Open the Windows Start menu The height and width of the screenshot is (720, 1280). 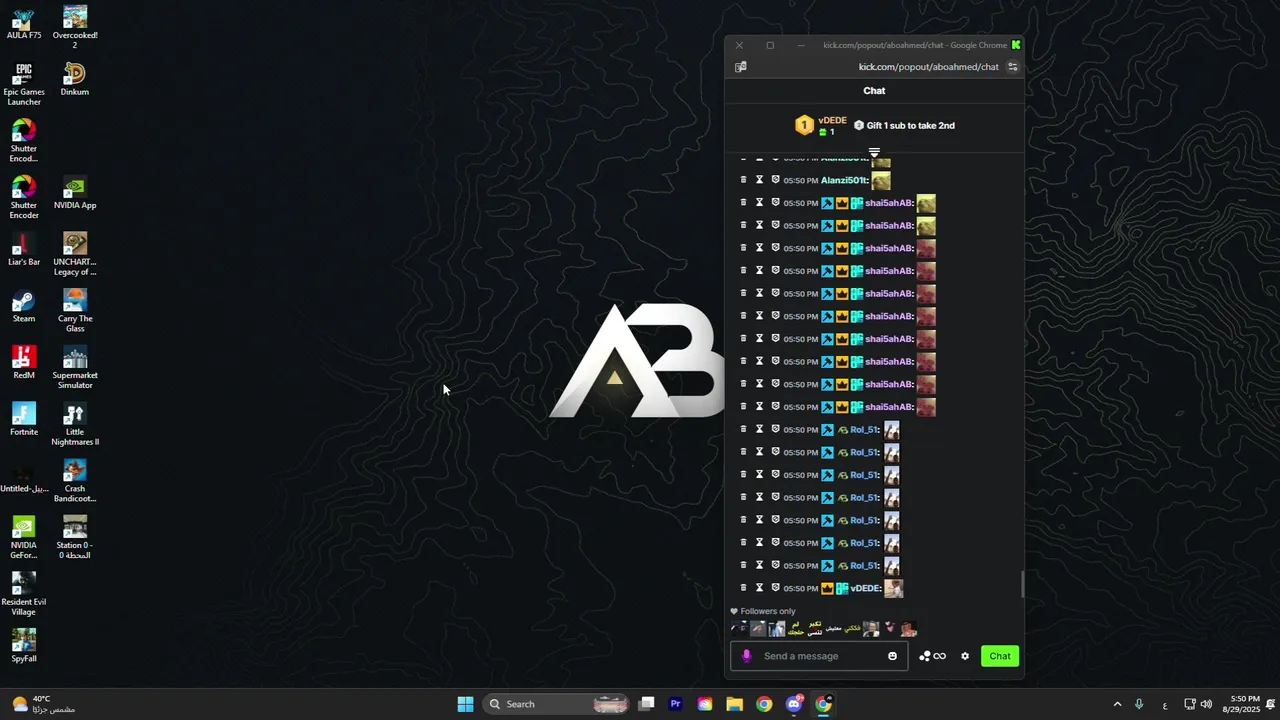[465, 704]
